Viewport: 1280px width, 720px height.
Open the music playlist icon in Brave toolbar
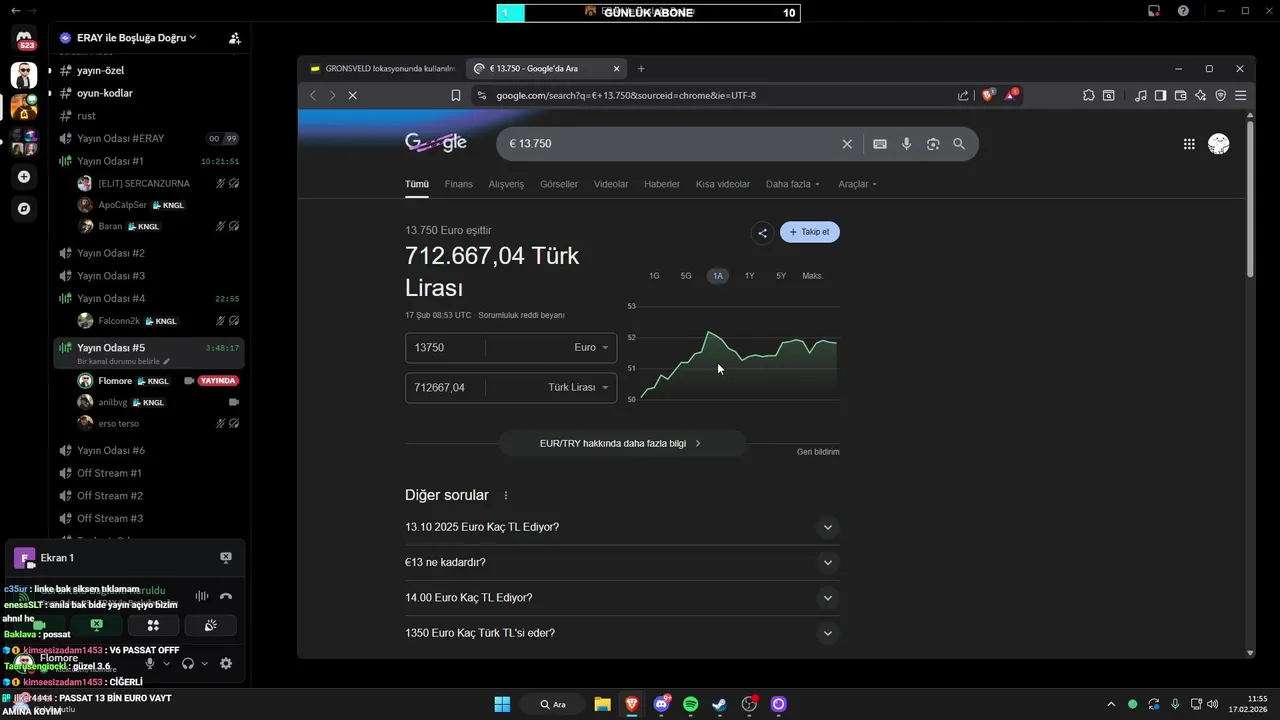1141,96
